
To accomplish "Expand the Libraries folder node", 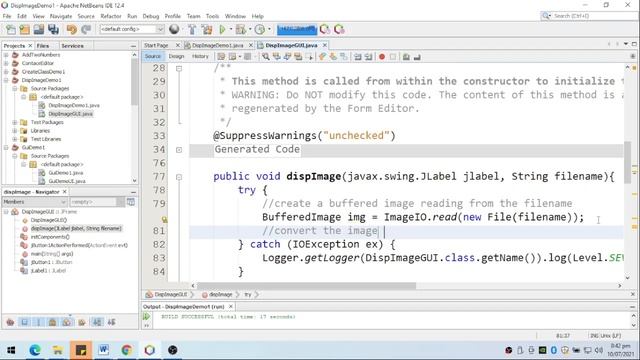I will (x=15, y=131).
